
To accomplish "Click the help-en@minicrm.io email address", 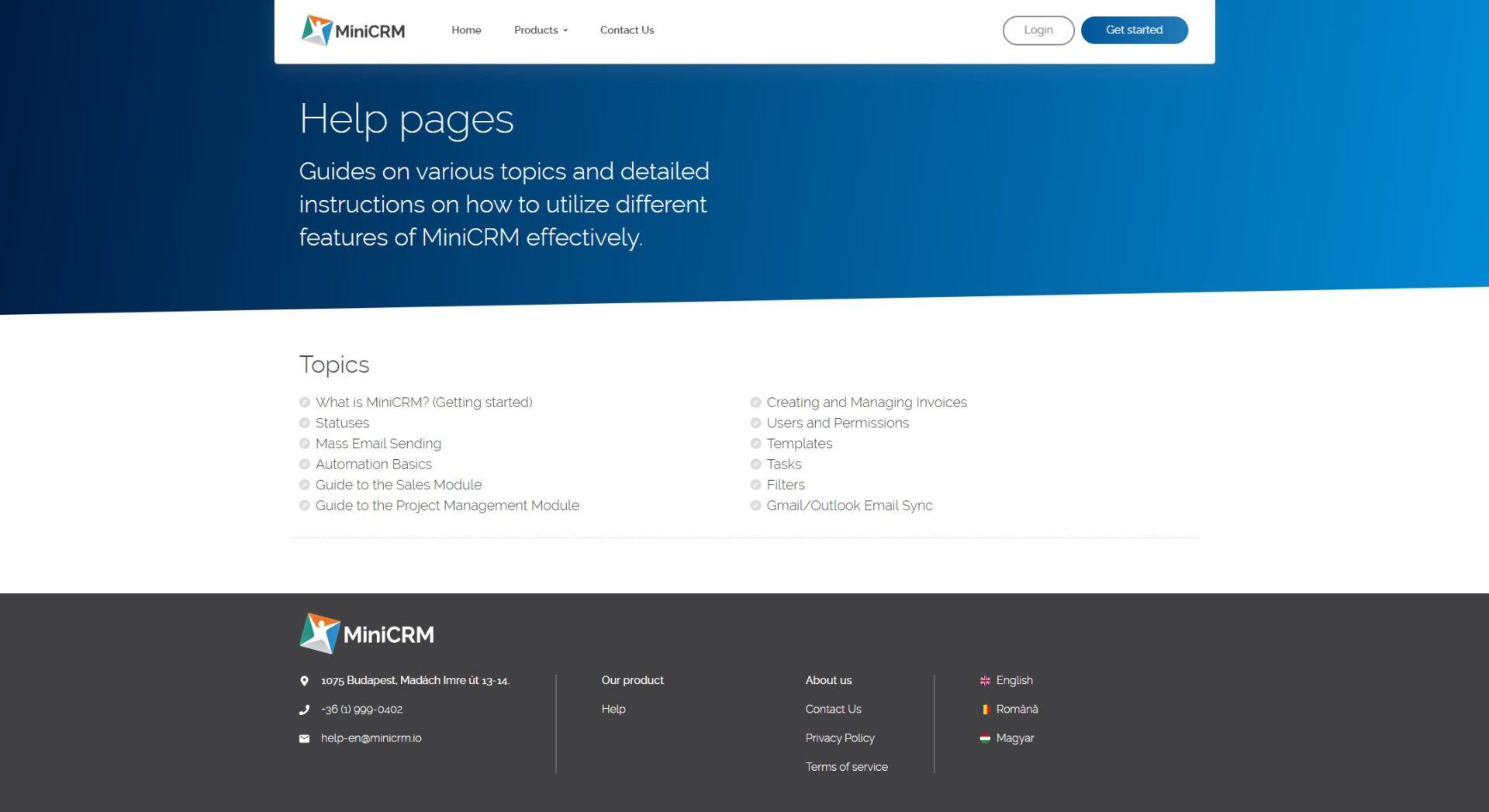I will [371, 738].
